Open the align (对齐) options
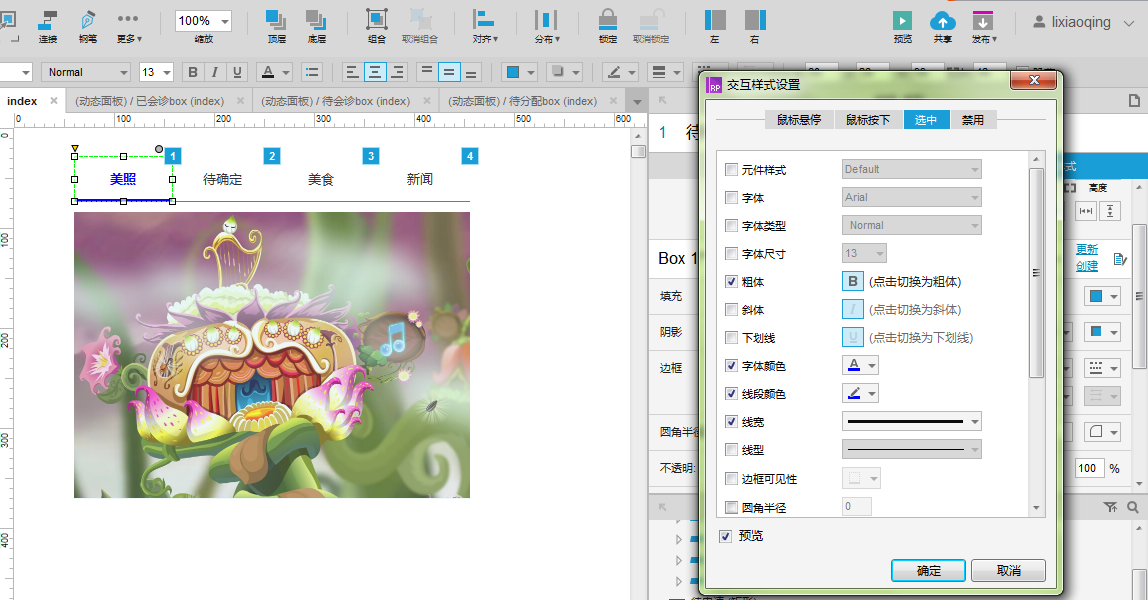This screenshot has height=600, width=1148. [484, 26]
